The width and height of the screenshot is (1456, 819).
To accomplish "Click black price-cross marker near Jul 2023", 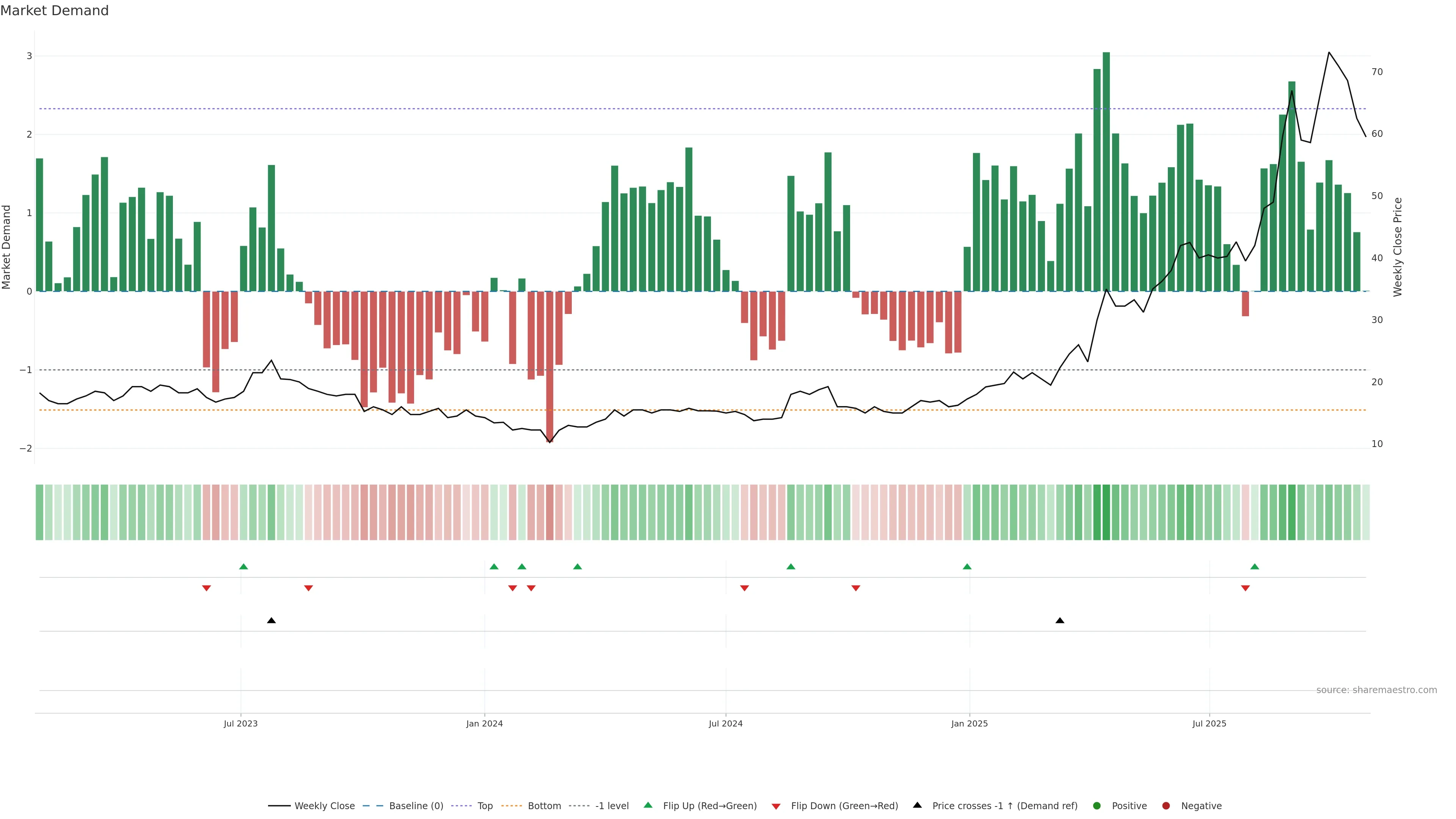I will point(271,621).
